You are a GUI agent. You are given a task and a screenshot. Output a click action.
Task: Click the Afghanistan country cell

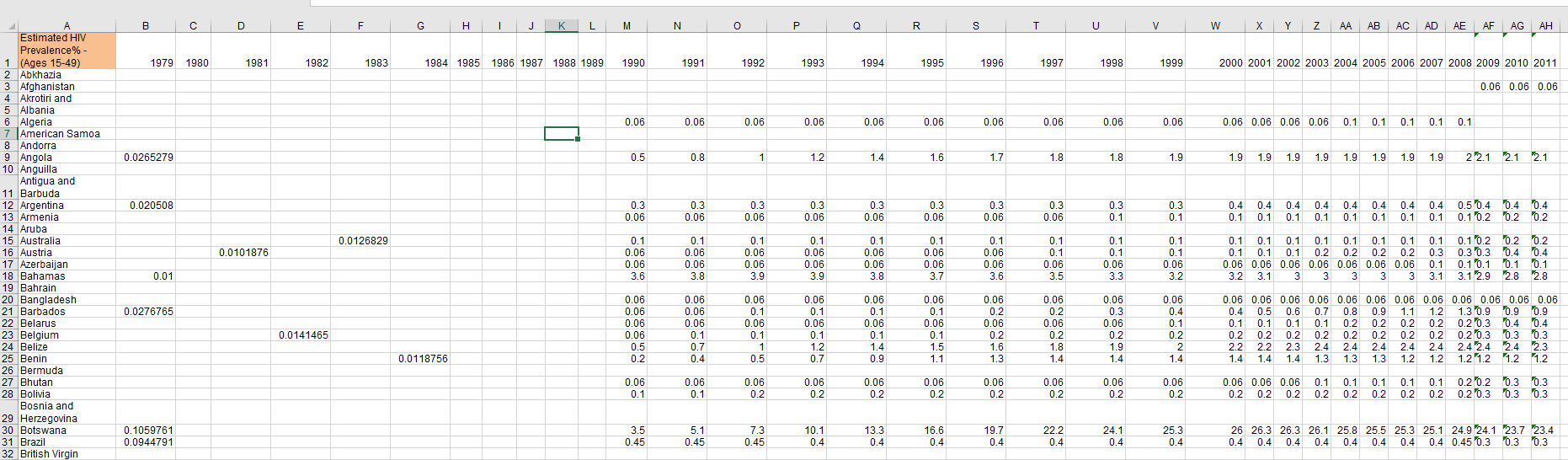[x=67, y=87]
